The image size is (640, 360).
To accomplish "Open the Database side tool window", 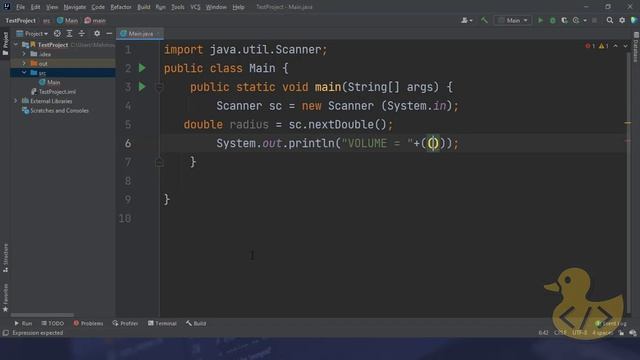I will click(x=636, y=47).
